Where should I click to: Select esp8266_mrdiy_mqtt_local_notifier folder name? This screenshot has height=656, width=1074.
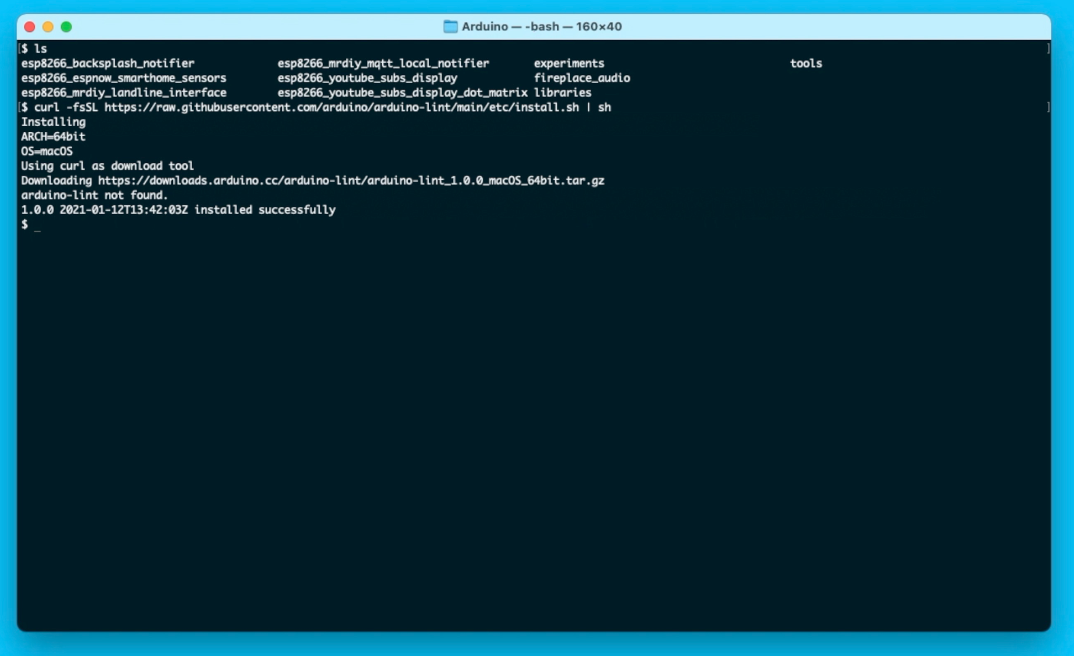[384, 63]
